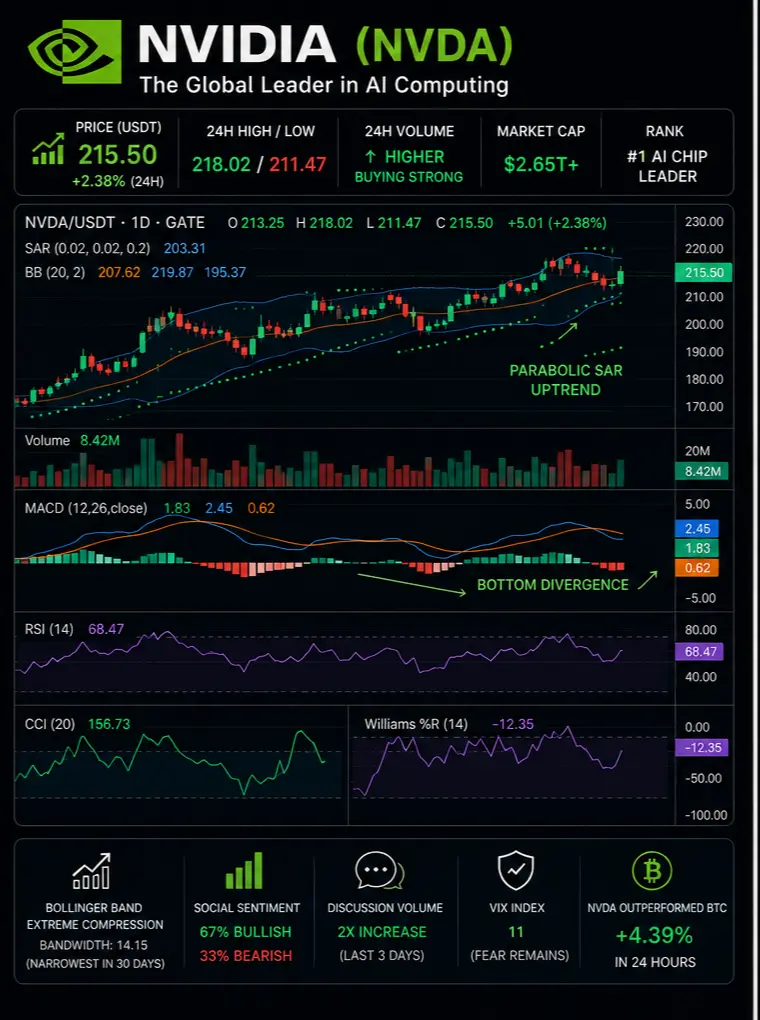Click the '33% BEARISH' sentiment text

click(246, 956)
